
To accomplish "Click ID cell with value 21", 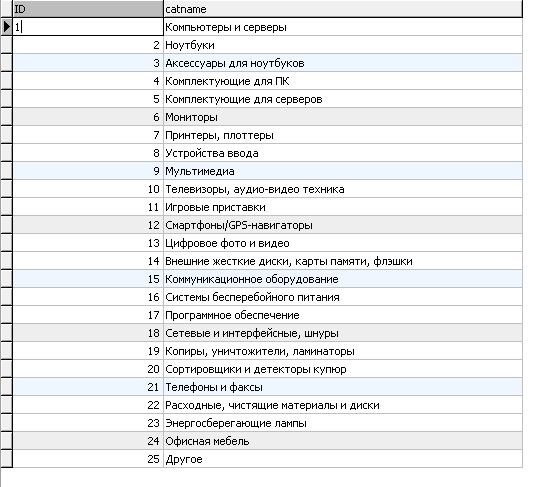I will (88, 387).
